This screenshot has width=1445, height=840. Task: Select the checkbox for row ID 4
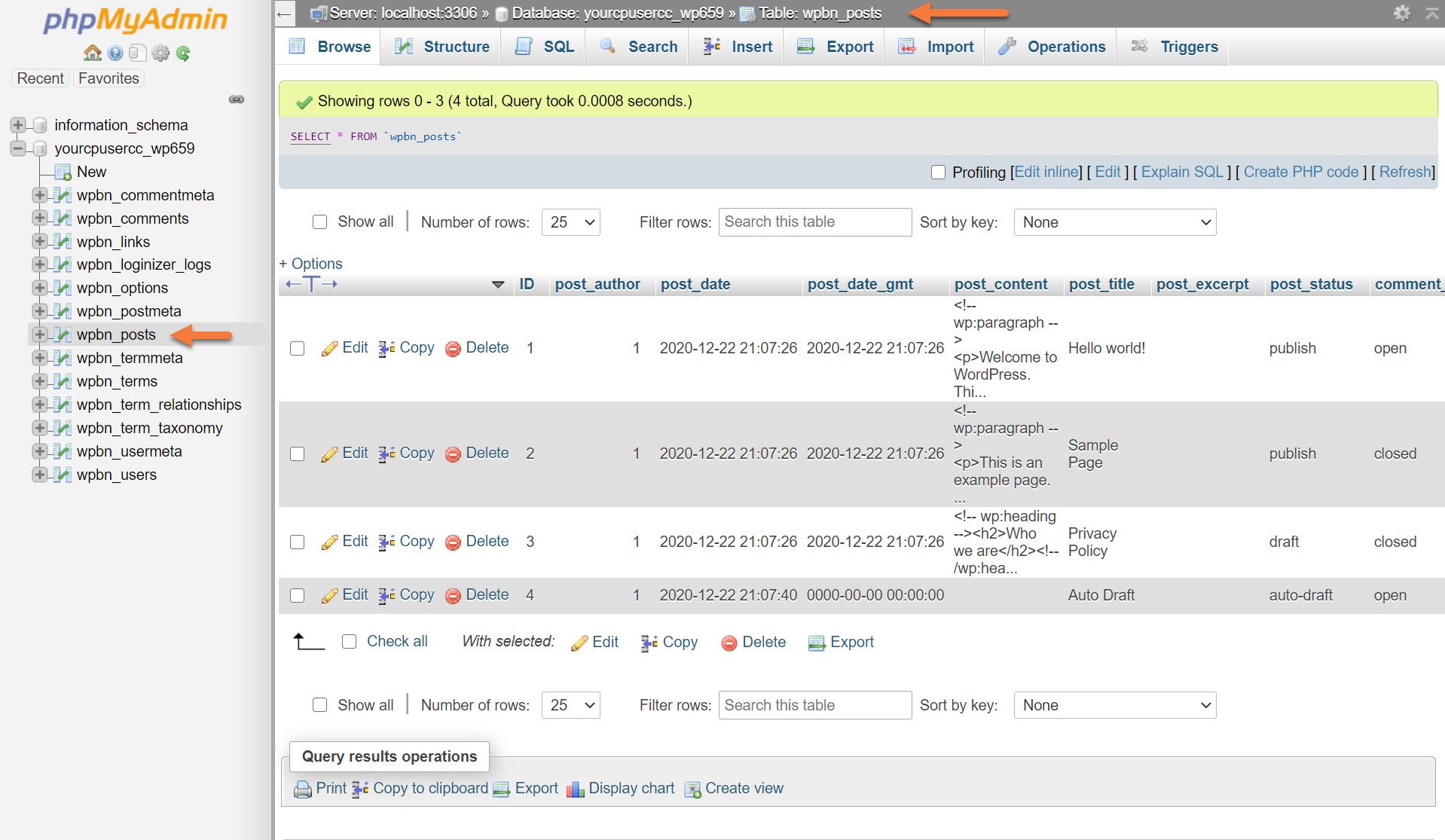[298, 596]
